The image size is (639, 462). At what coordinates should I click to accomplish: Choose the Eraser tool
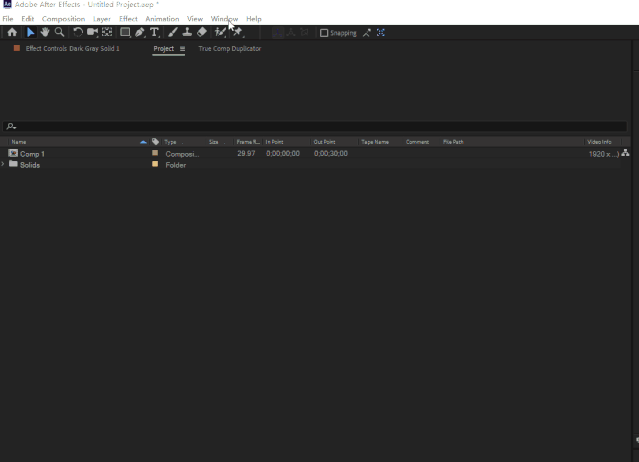(x=202, y=32)
